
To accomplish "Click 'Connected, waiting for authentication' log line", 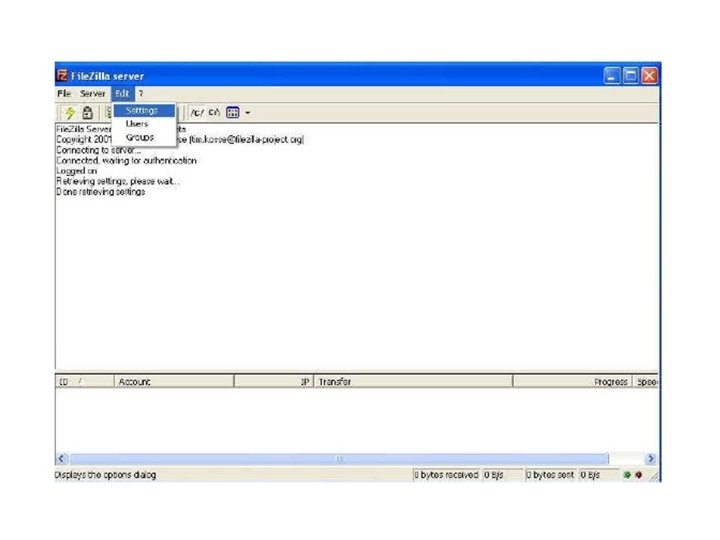I will [x=127, y=161].
